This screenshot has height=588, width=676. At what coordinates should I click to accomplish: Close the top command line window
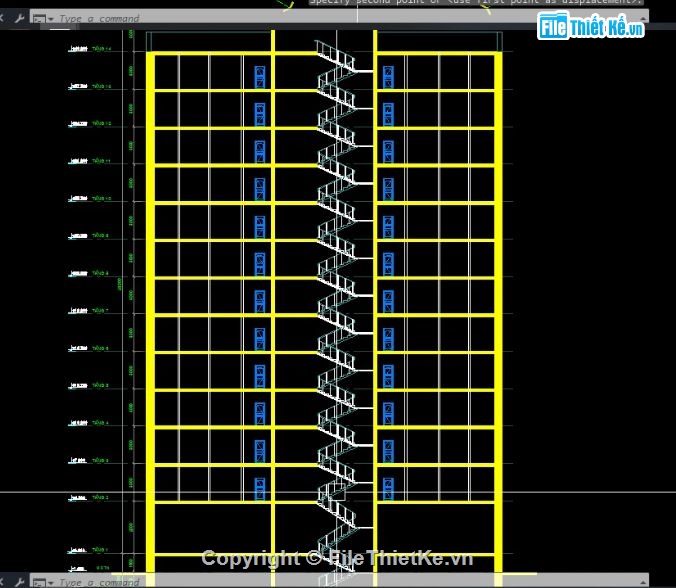click(x=2, y=19)
